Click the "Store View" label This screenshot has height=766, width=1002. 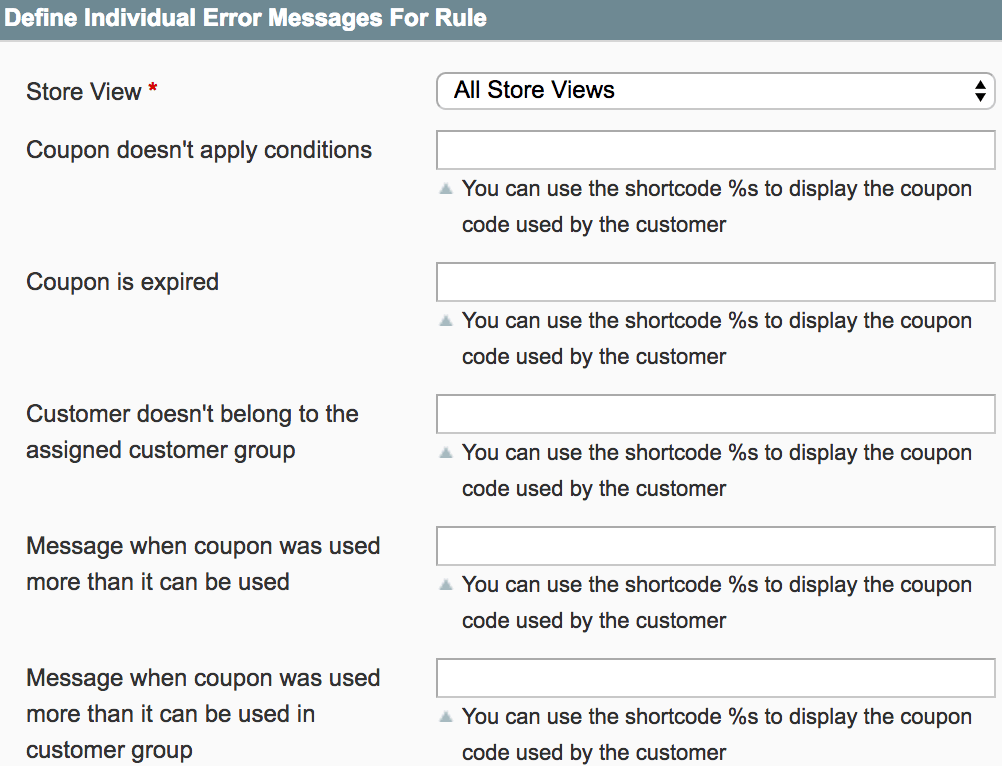(84, 92)
